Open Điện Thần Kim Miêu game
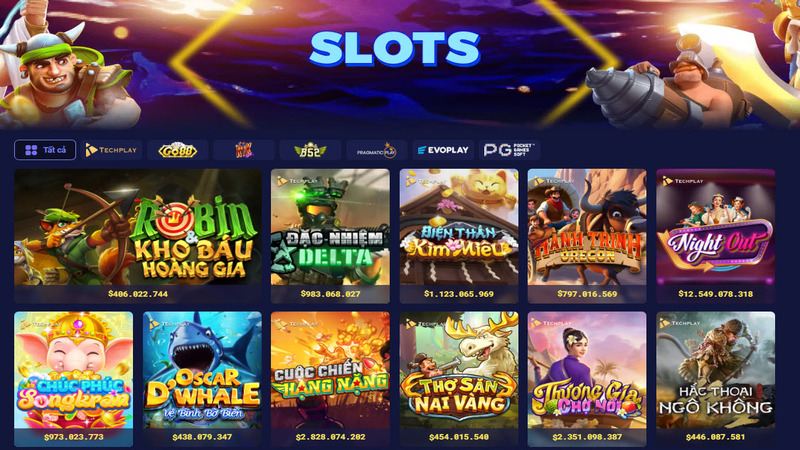Image resolution: width=800 pixels, height=450 pixels. (x=459, y=236)
